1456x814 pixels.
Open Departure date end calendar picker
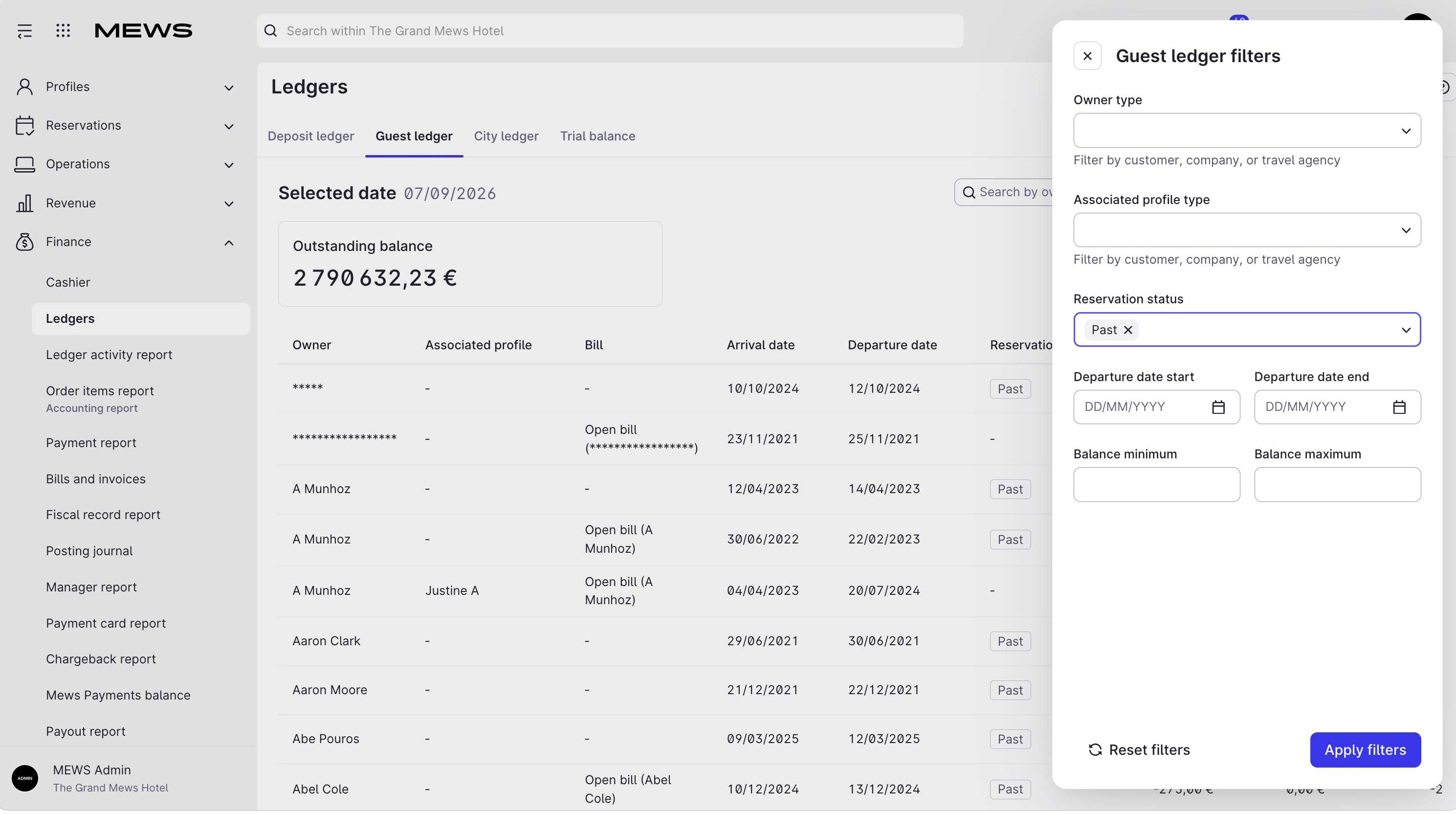(x=1399, y=407)
